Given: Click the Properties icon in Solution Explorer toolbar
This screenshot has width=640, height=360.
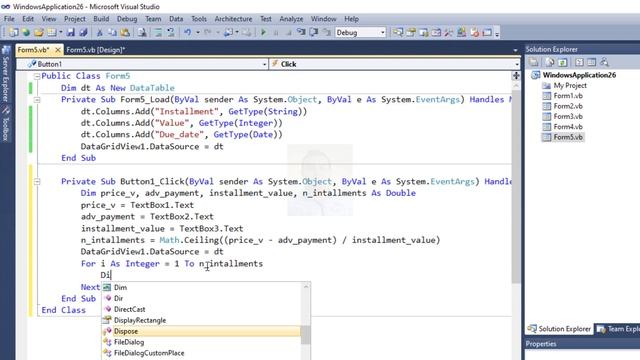Looking at the screenshot, I should click(x=533, y=62).
